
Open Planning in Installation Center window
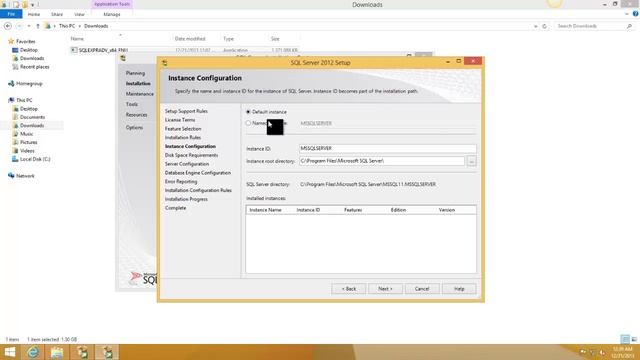(135, 73)
